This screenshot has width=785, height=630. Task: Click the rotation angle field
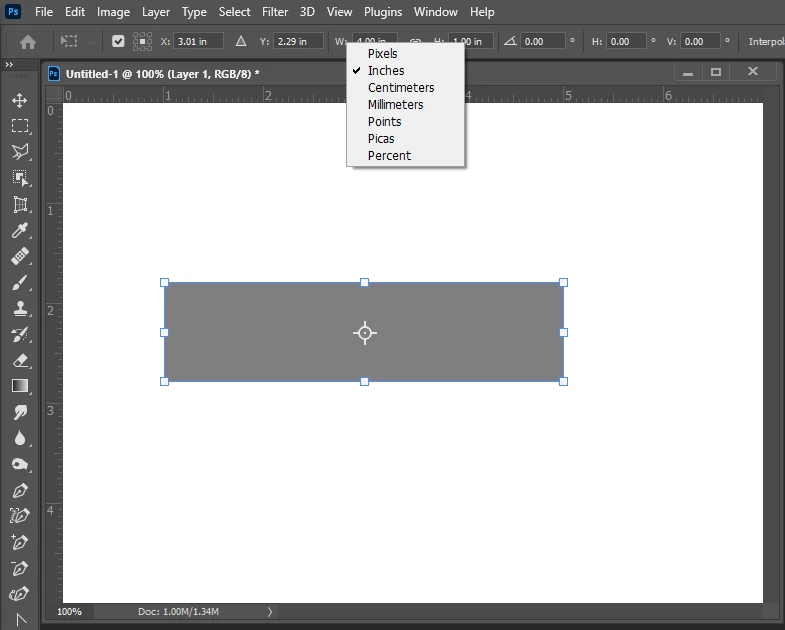coord(543,41)
